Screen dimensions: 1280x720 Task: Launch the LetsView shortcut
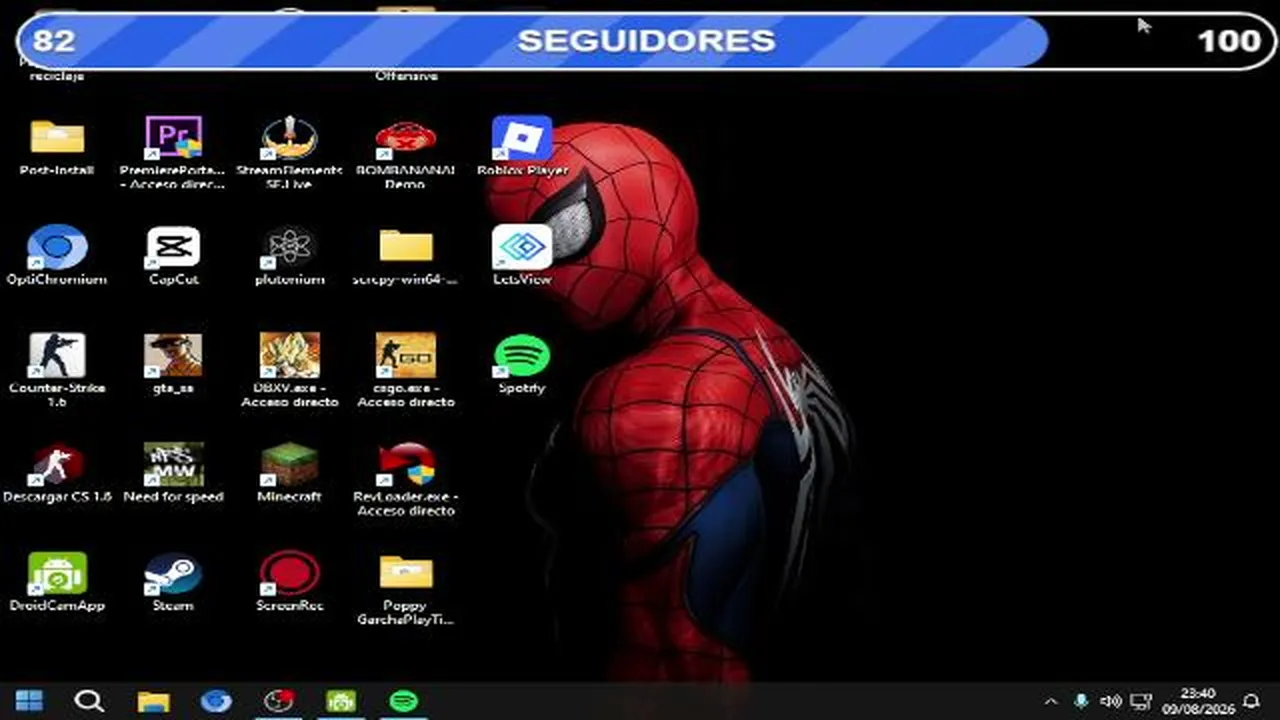[522, 247]
